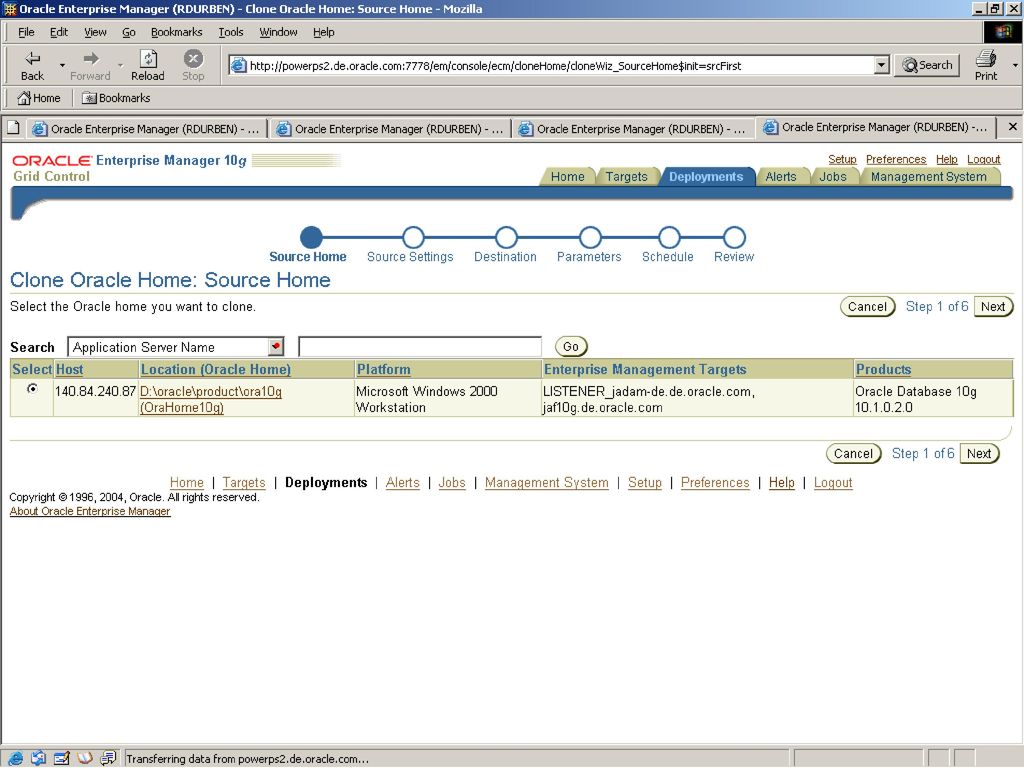Open the Forward button history arrow
This screenshot has height=768, width=1024.
point(120,65)
